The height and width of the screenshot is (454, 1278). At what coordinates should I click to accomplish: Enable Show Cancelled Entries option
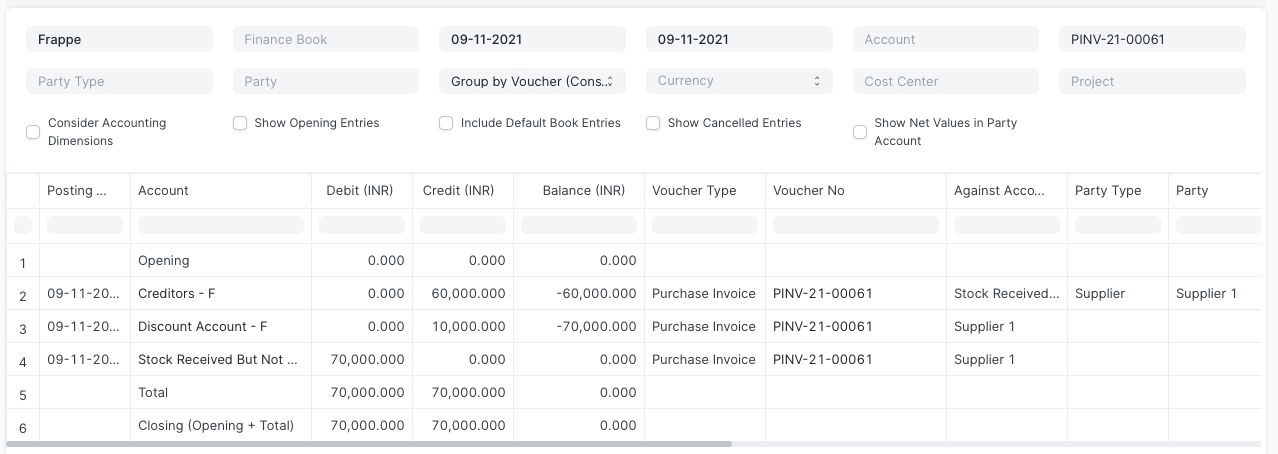pyautogui.click(x=653, y=123)
